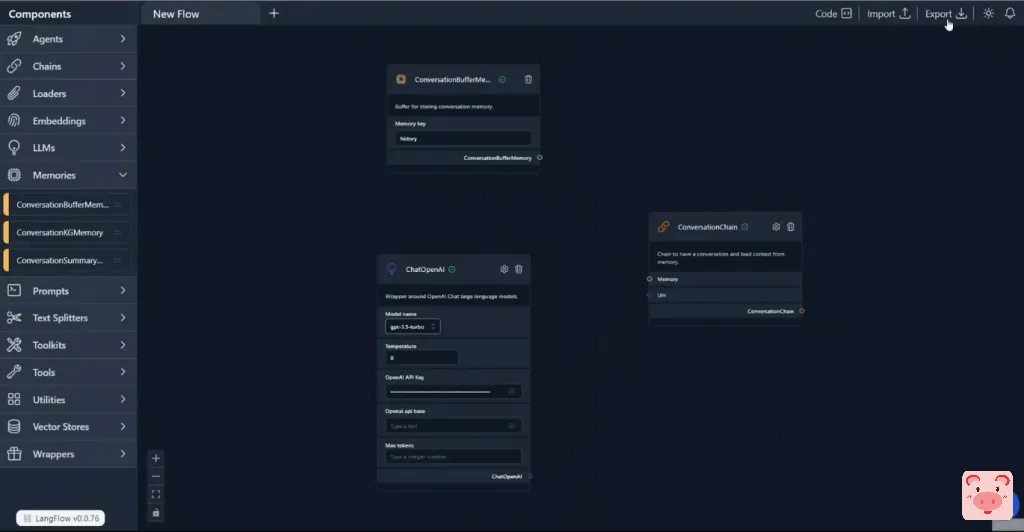This screenshot has width=1024, height=532.
Task: Click the ConversationChain output handle
Action: 802,311
